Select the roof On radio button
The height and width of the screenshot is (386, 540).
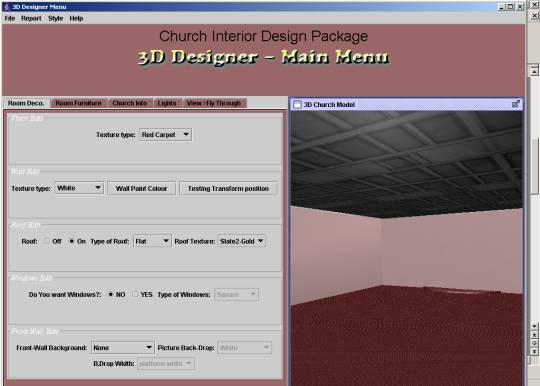coord(72,241)
